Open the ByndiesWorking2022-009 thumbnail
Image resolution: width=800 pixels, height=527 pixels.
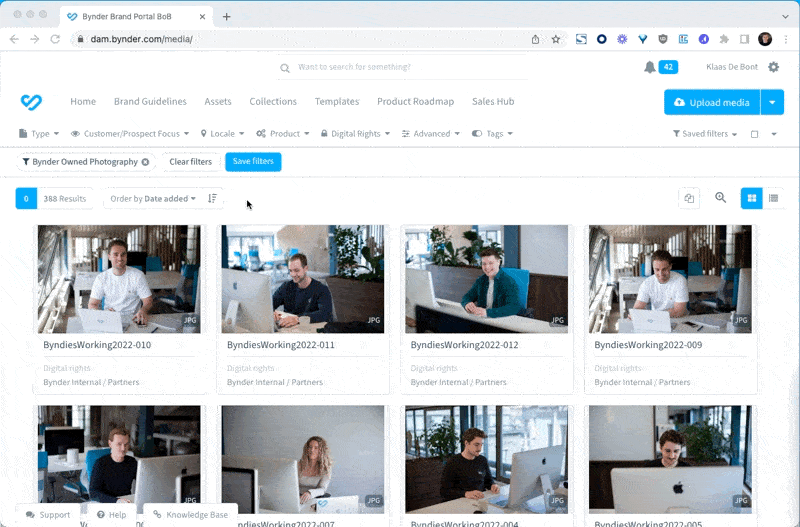click(670, 279)
